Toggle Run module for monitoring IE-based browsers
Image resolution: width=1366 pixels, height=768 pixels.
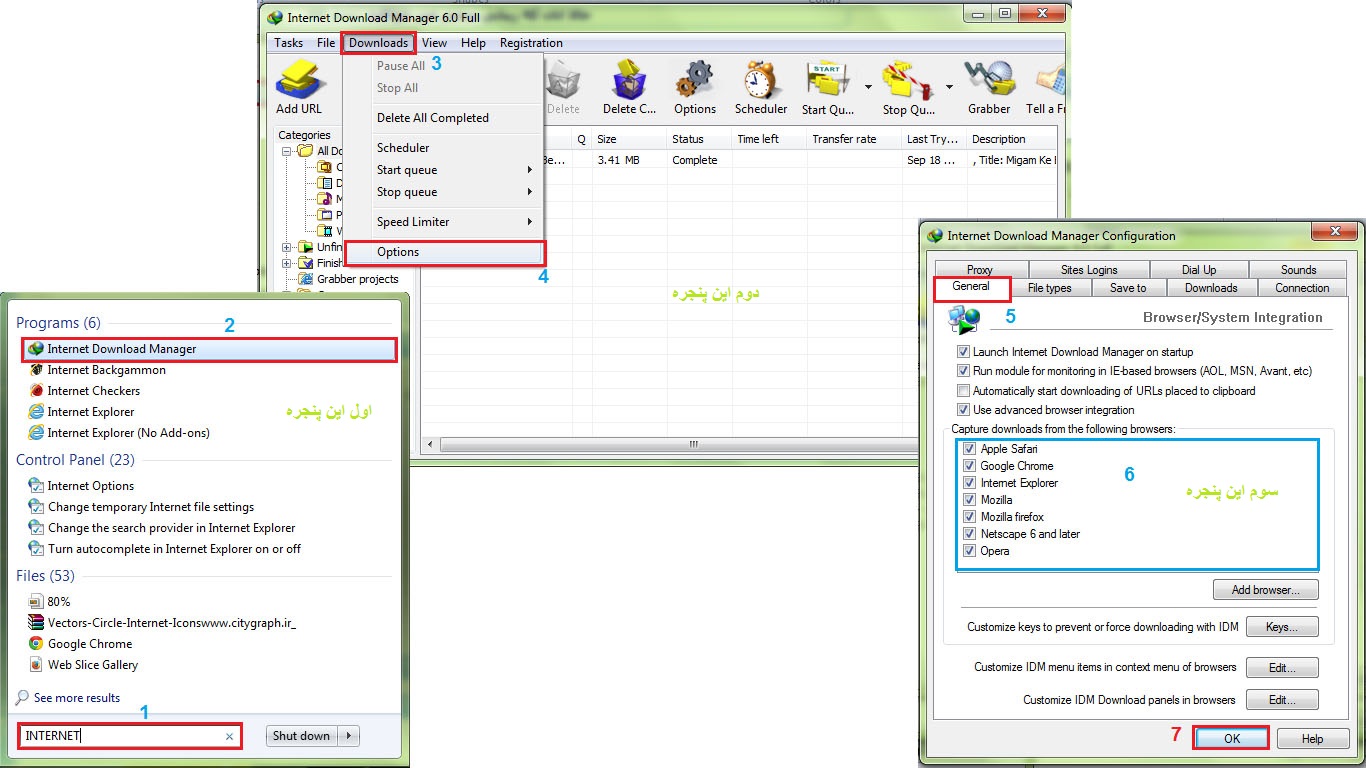coord(964,371)
